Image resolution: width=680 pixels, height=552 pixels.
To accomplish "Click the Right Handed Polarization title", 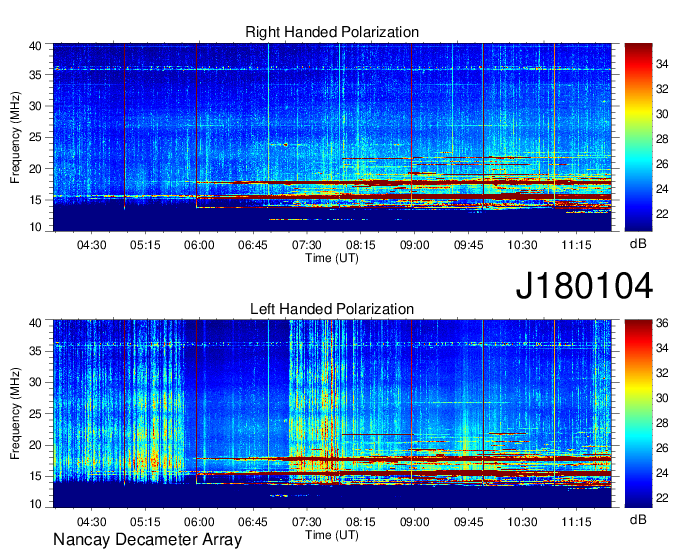I will point(332,32).
